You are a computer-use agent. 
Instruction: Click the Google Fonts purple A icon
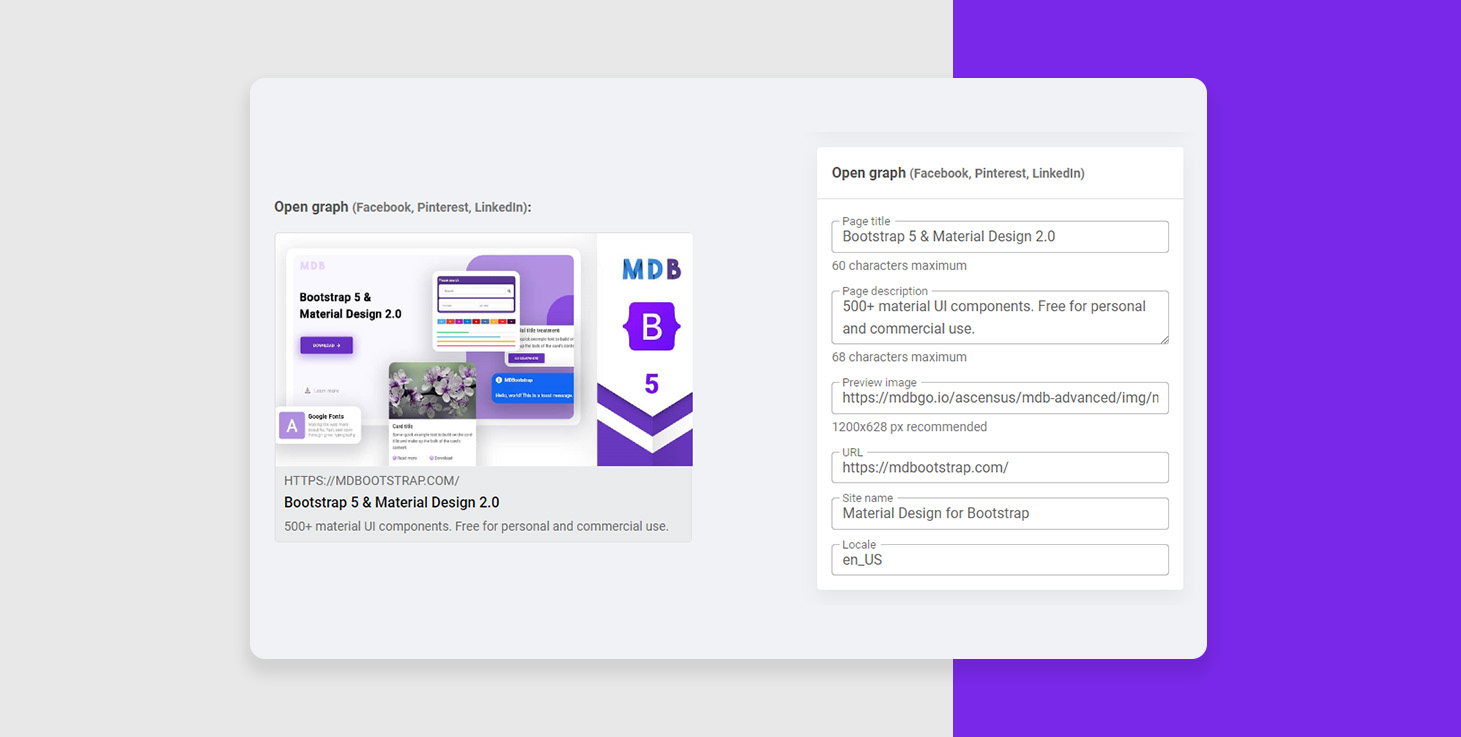pos(291,426)
